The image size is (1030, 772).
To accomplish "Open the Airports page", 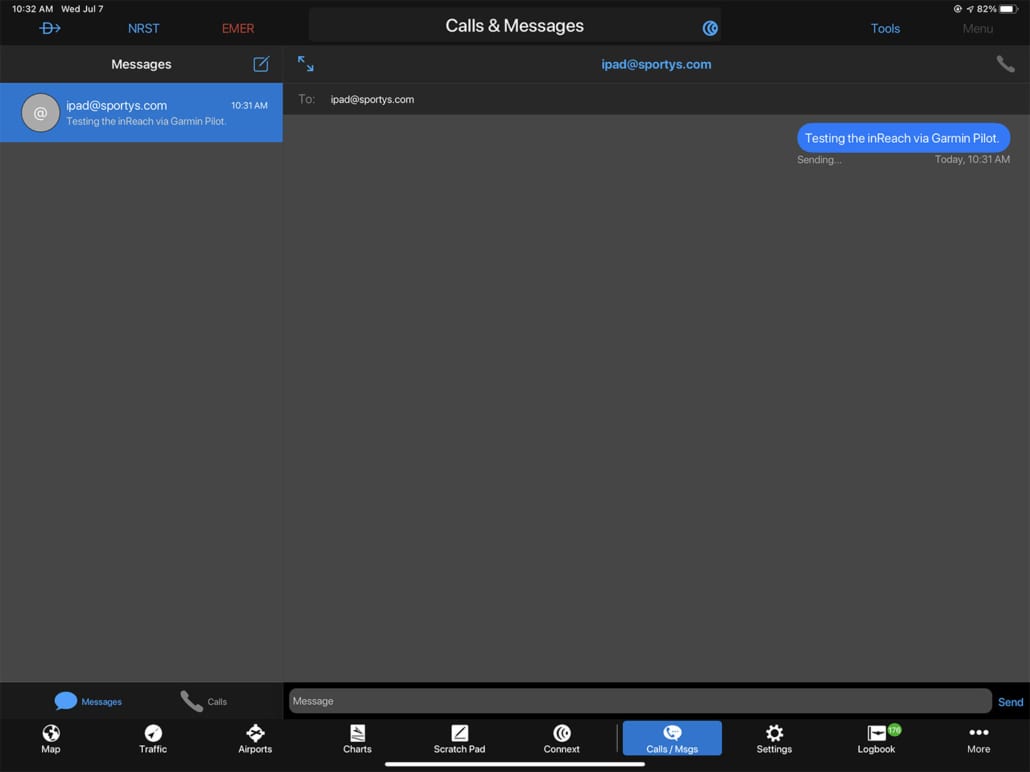I will 255,739.
